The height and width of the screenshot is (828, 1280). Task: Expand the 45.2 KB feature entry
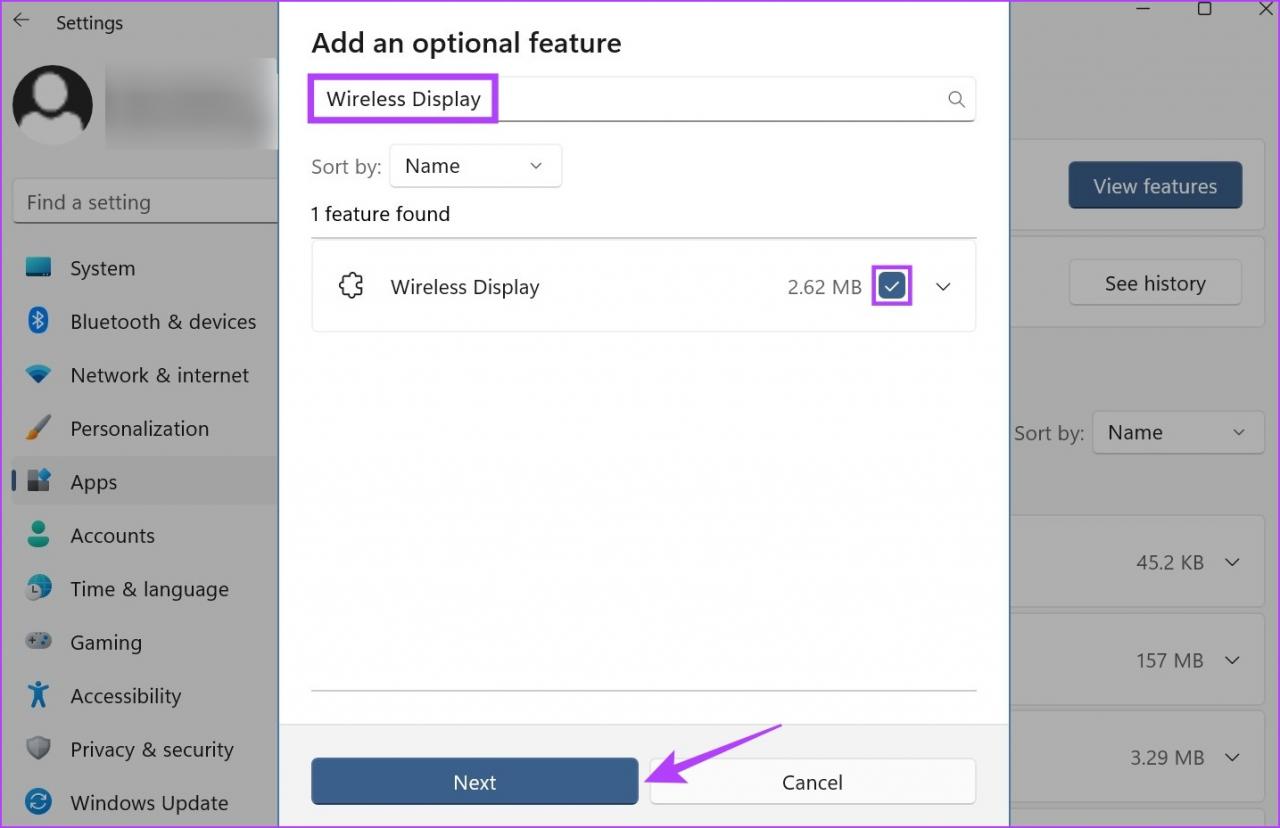[x=1232, y=562]
